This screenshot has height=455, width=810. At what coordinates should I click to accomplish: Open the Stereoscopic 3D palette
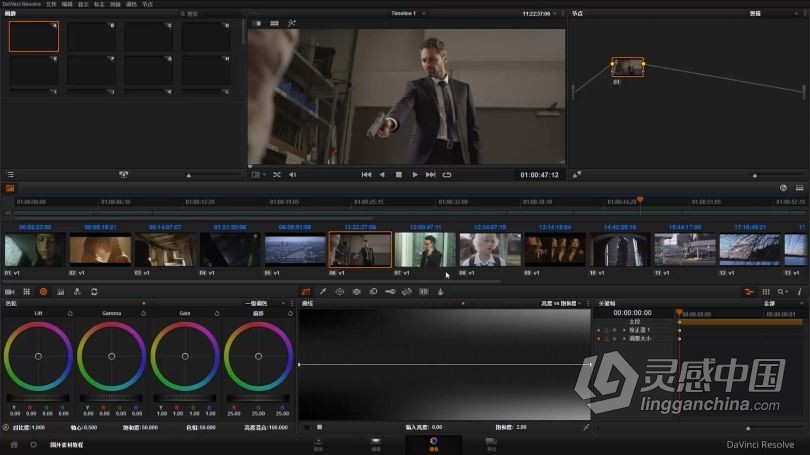[424, 292]
